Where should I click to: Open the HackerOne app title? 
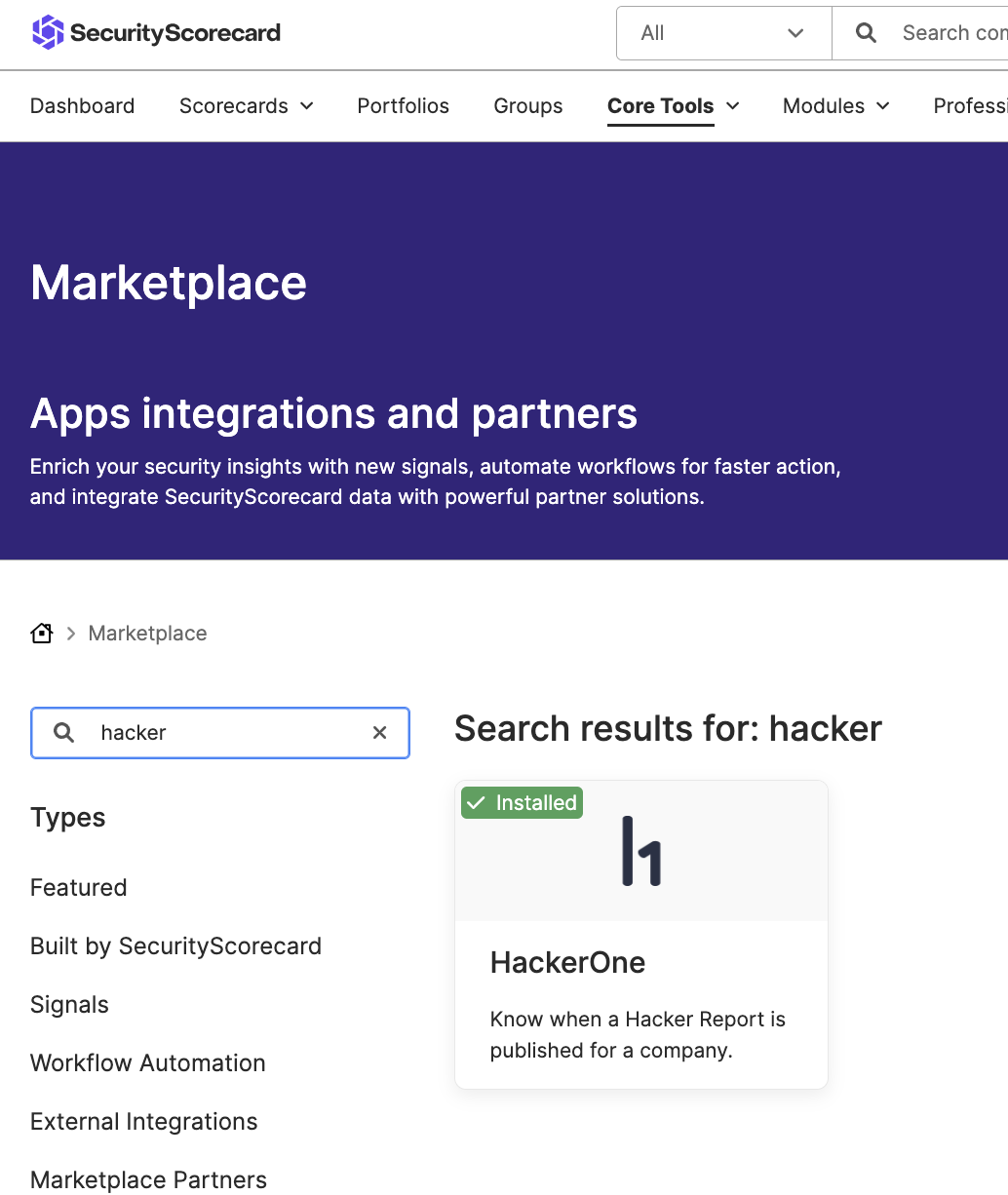tap(568, 963)
